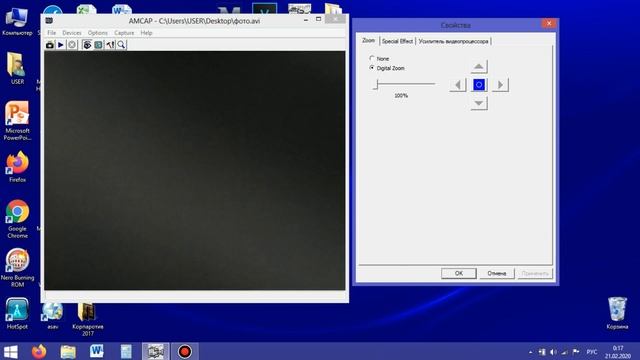Click the pan up arrow button
This screenshot has width=640, height=360.
[x=479, y=67]
